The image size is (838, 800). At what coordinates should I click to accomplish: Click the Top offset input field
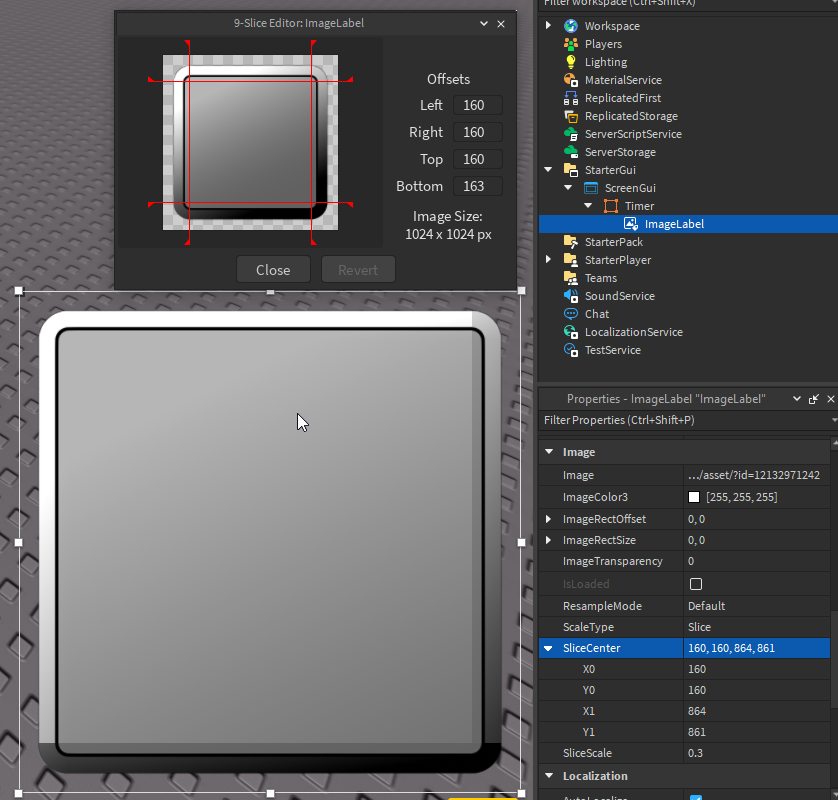(x=478, y=159)
